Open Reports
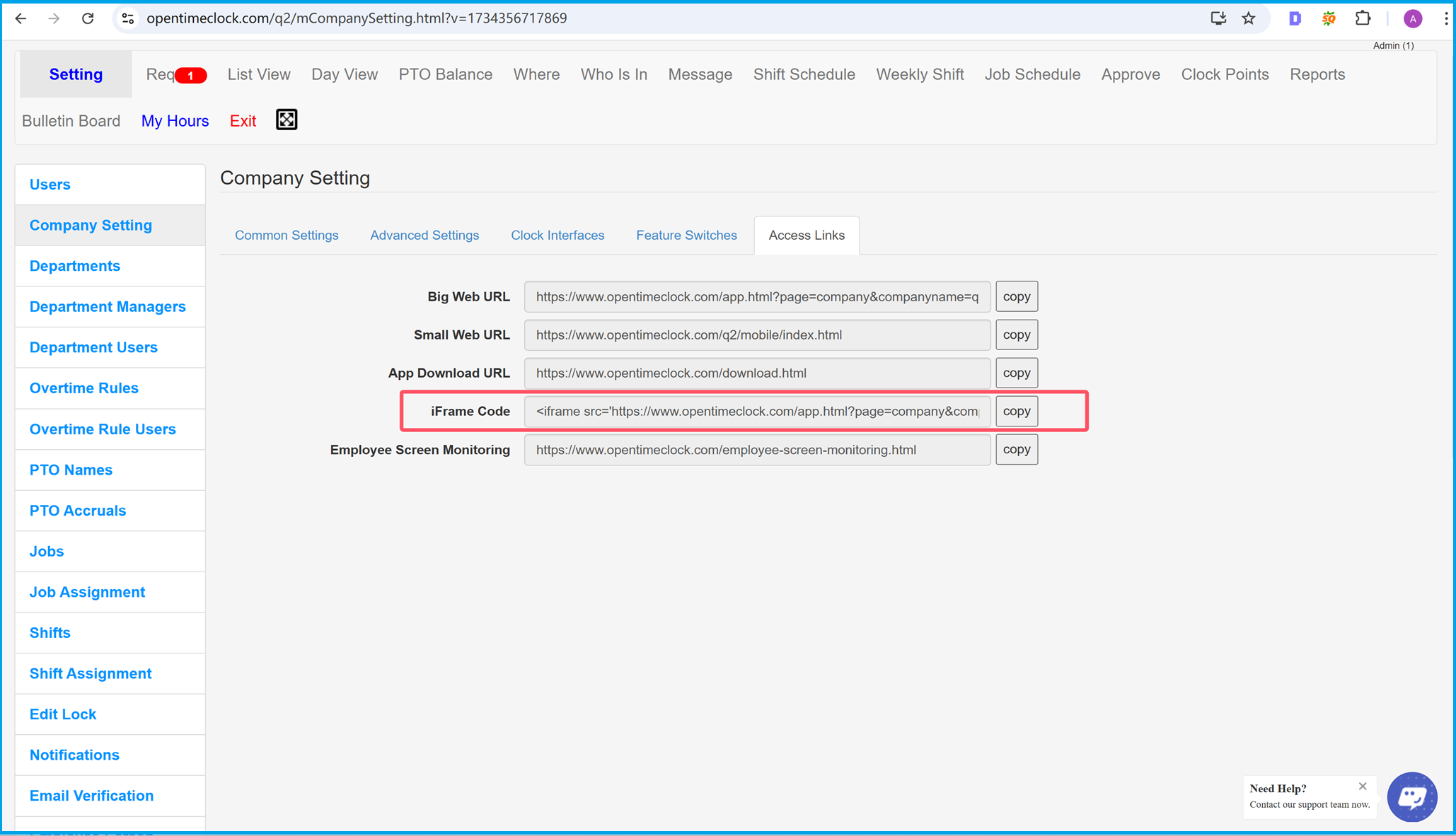1456x836 pixels. pyautogui.click(x=1317, y=74)
